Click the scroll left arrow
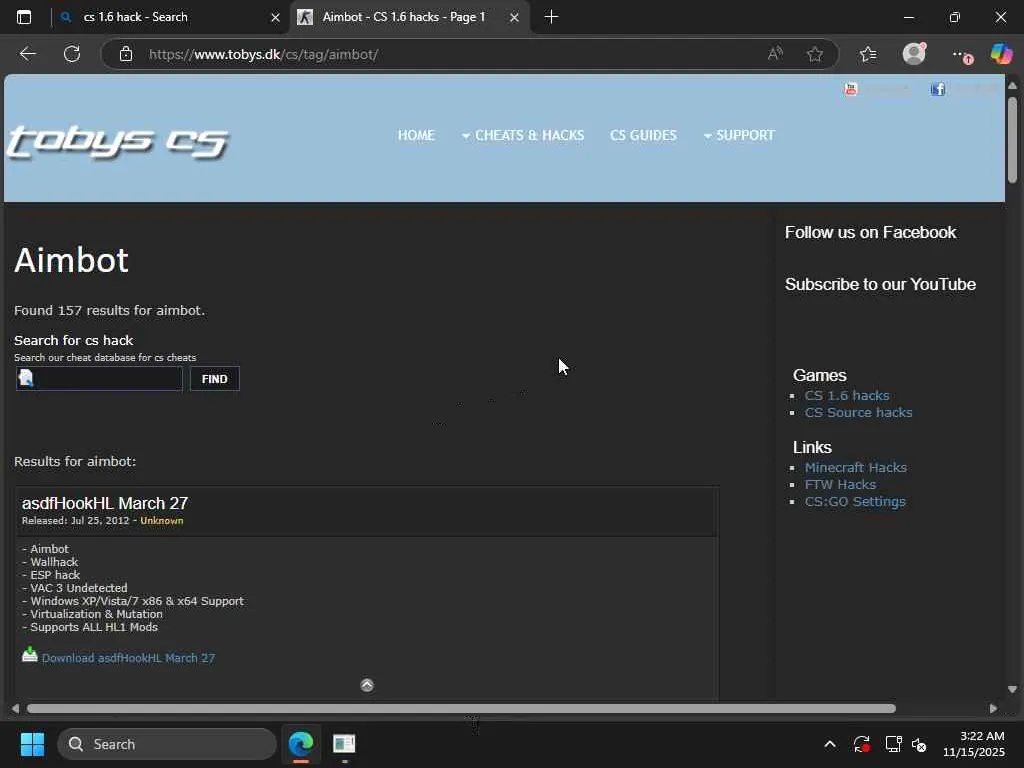Image resolution: width=1024 pixels, height=768 pixels. click(15, 709)
